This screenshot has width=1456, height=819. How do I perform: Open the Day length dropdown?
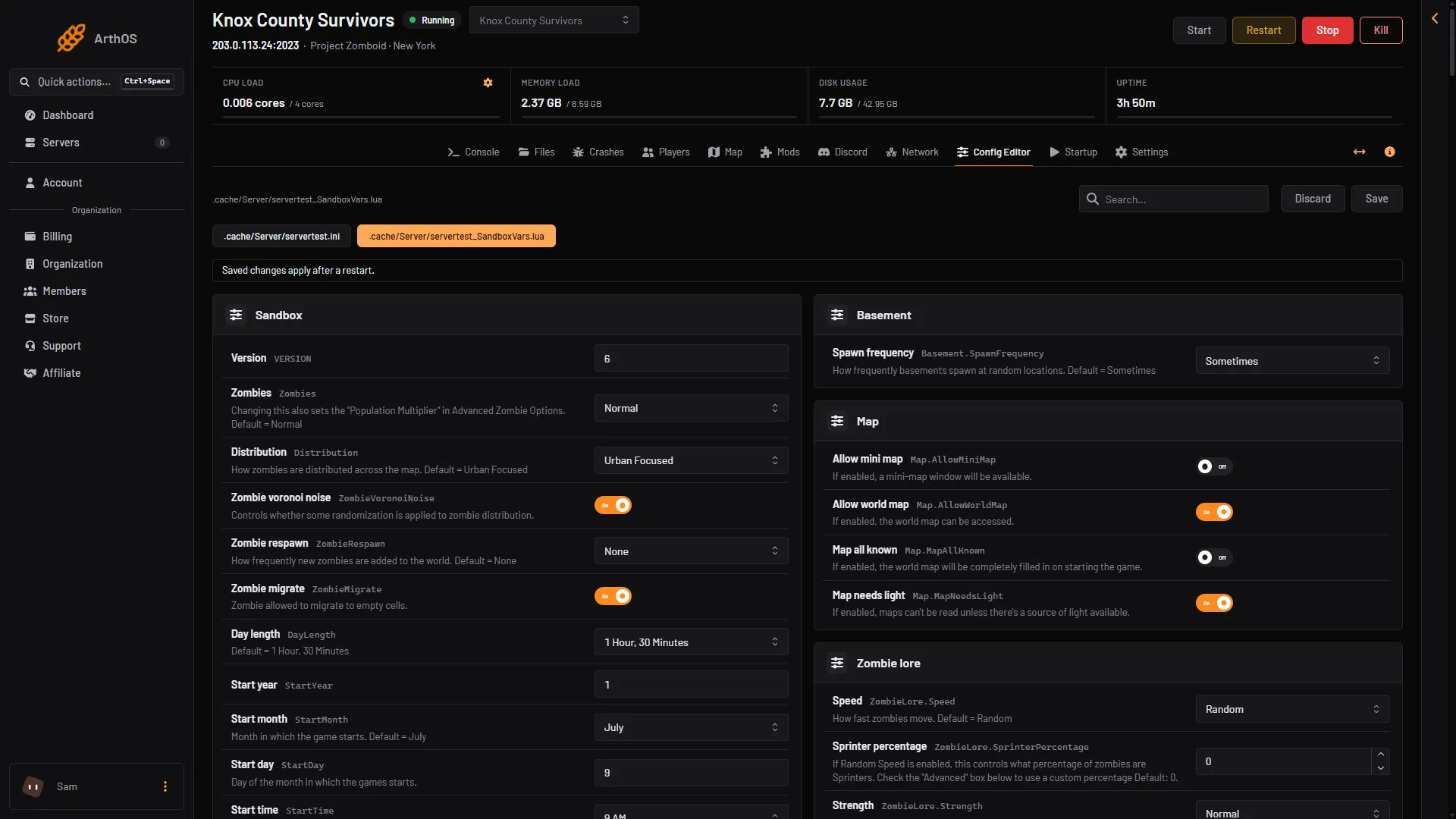click(x=691, y=642)
